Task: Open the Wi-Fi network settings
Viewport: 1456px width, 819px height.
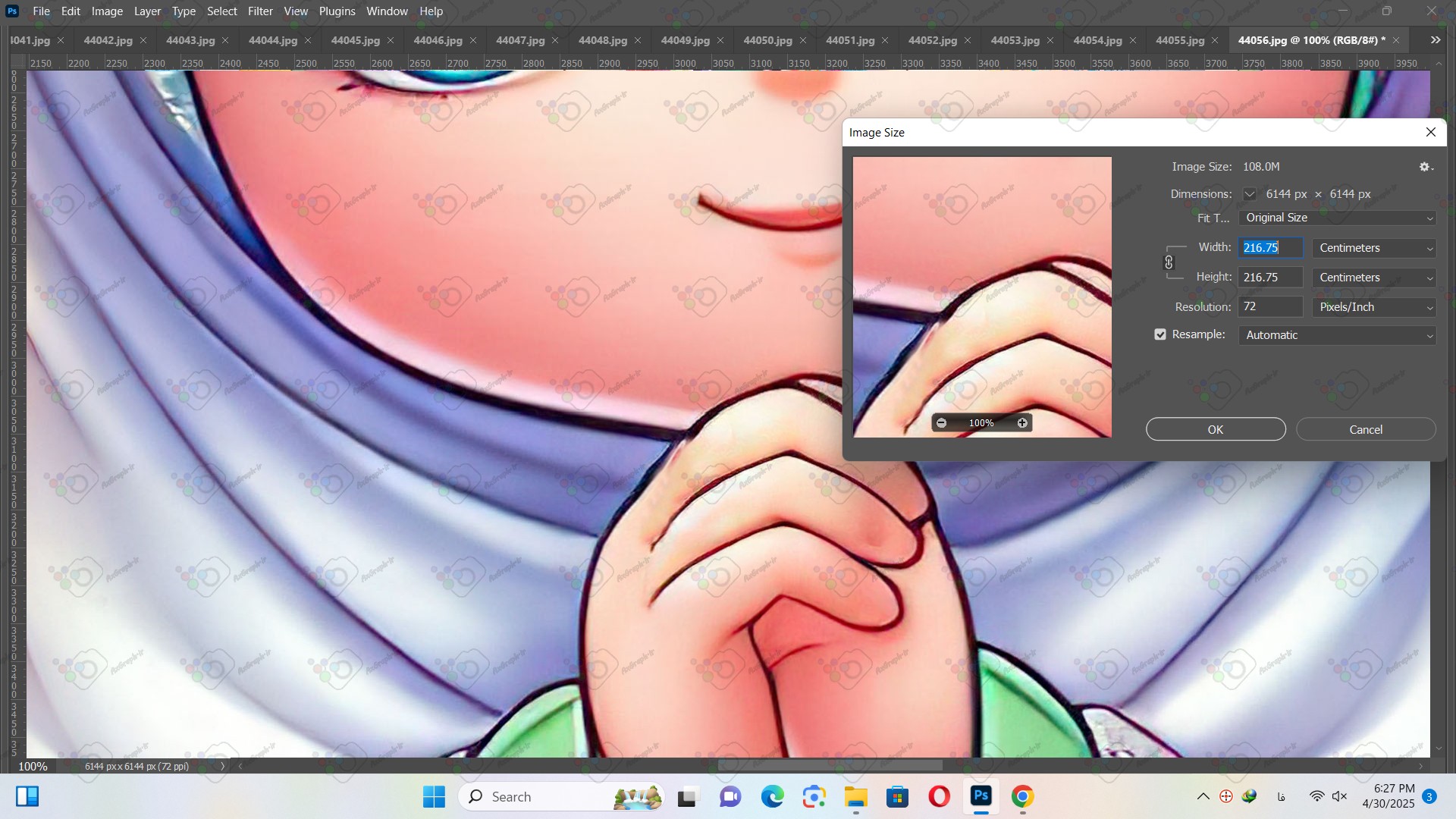Action: (x=1317, y=796)
